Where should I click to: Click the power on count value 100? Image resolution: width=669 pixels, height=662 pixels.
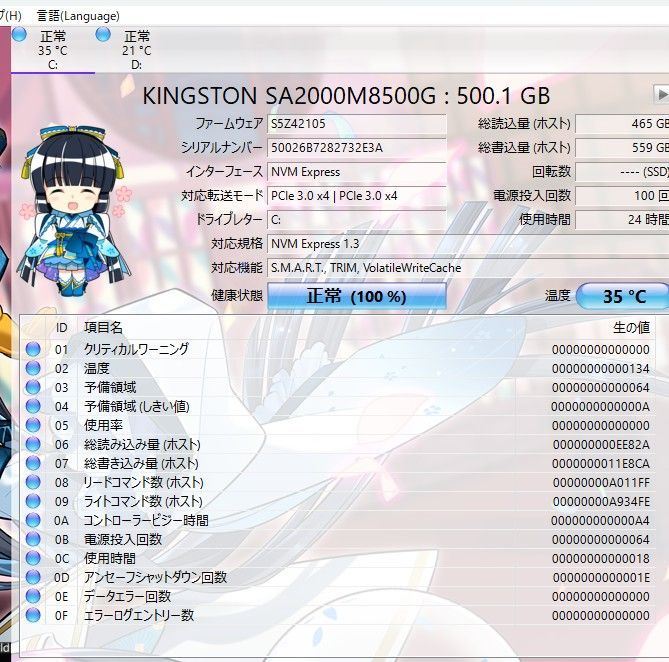(x=622, y=196)
